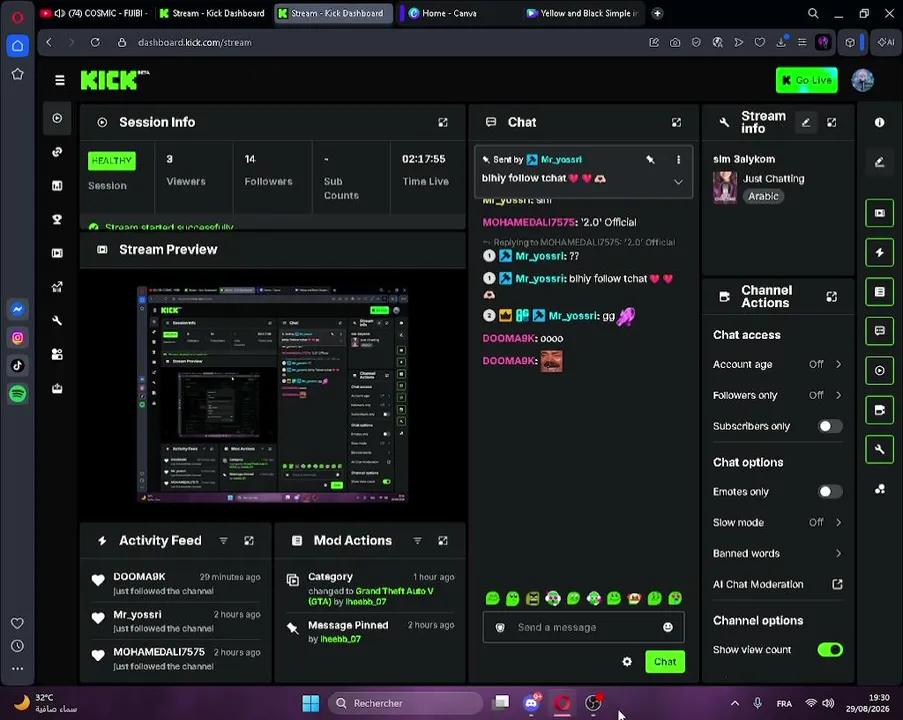Viewport: 903px width, 720px height.
Task: Expand the Channel Actions panel
Action: [x=832, y=297]
